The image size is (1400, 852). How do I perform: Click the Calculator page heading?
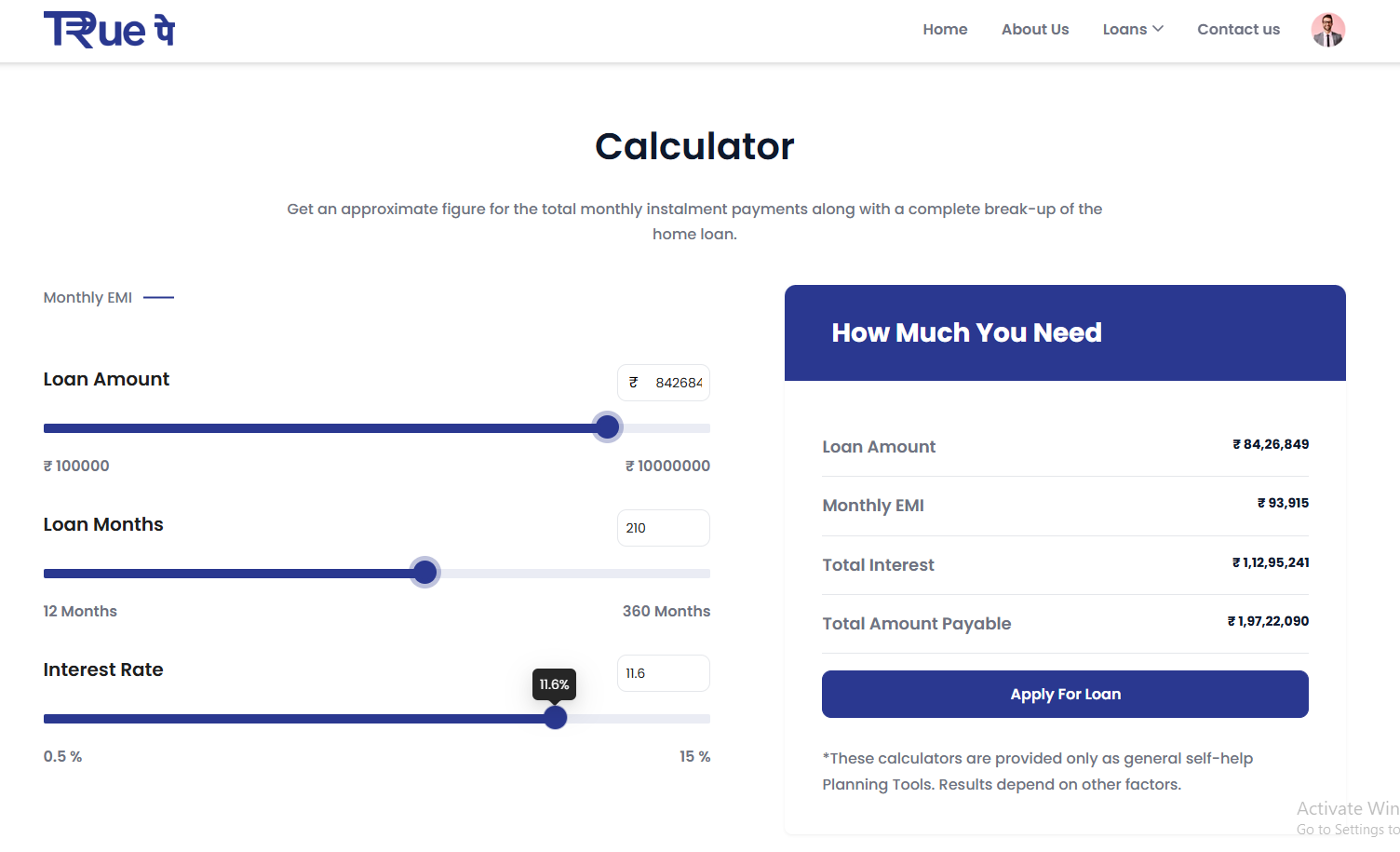tap(694, 146)
